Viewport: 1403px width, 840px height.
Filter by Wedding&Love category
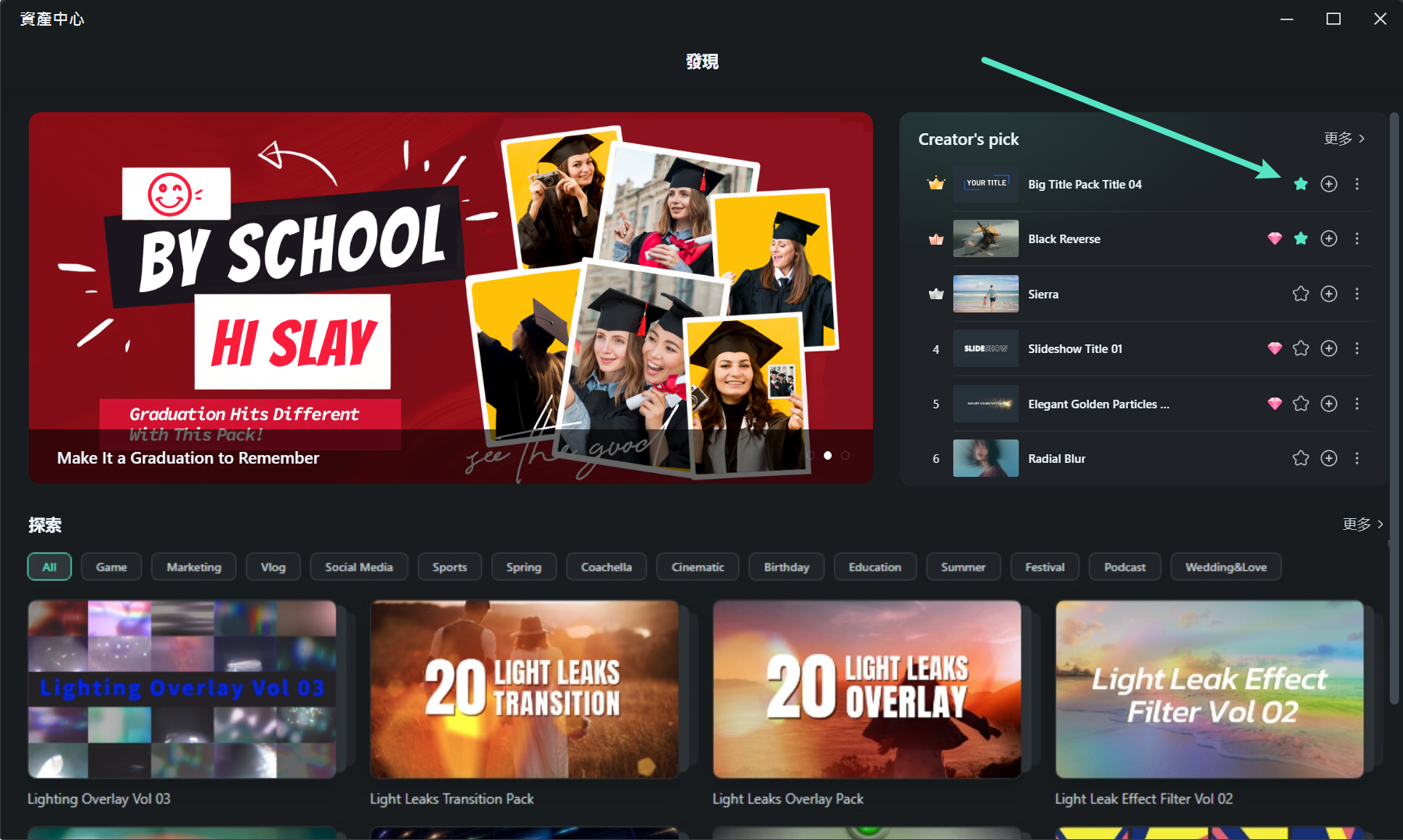[x=1226, y=567]
